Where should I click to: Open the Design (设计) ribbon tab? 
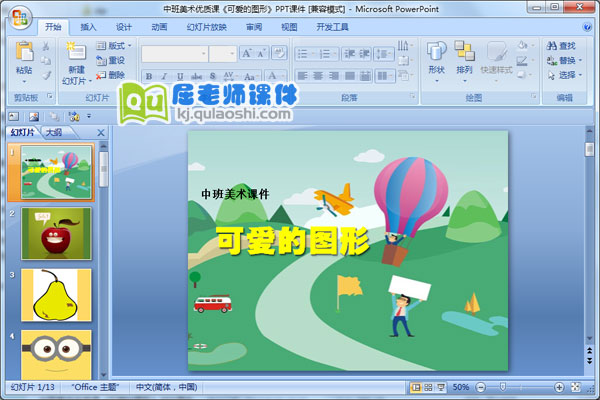[124, 27]
